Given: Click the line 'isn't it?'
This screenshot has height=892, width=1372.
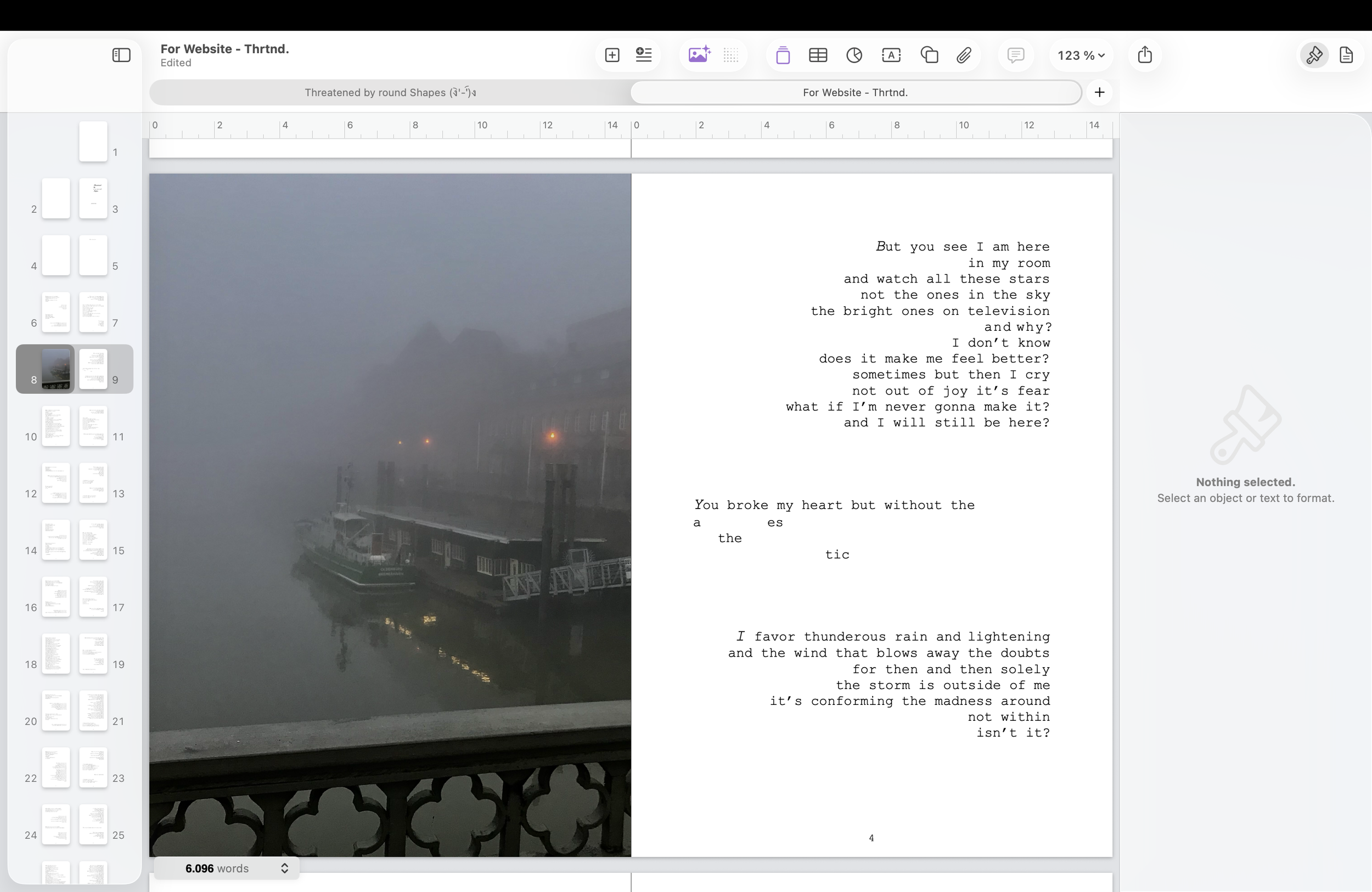Looking at the screenshot, I should point(1013,733).
